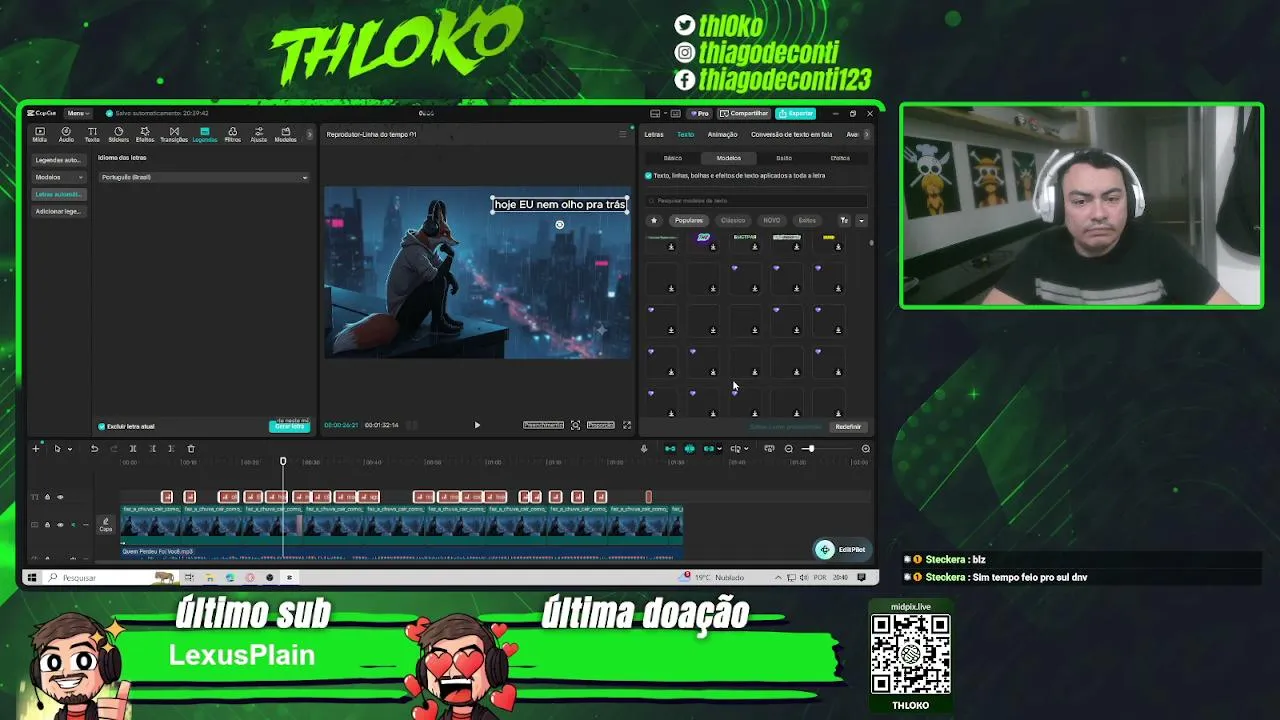1280x720 pixels.
Task: Open the Efeitos panel
Action: (x=145, y=134)
